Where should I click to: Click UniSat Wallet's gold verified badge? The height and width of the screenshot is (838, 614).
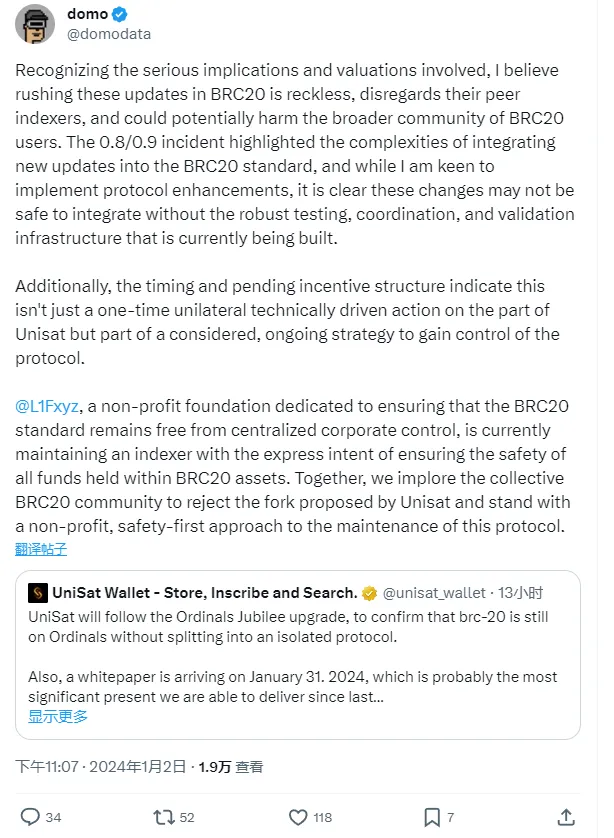point(371,593)
